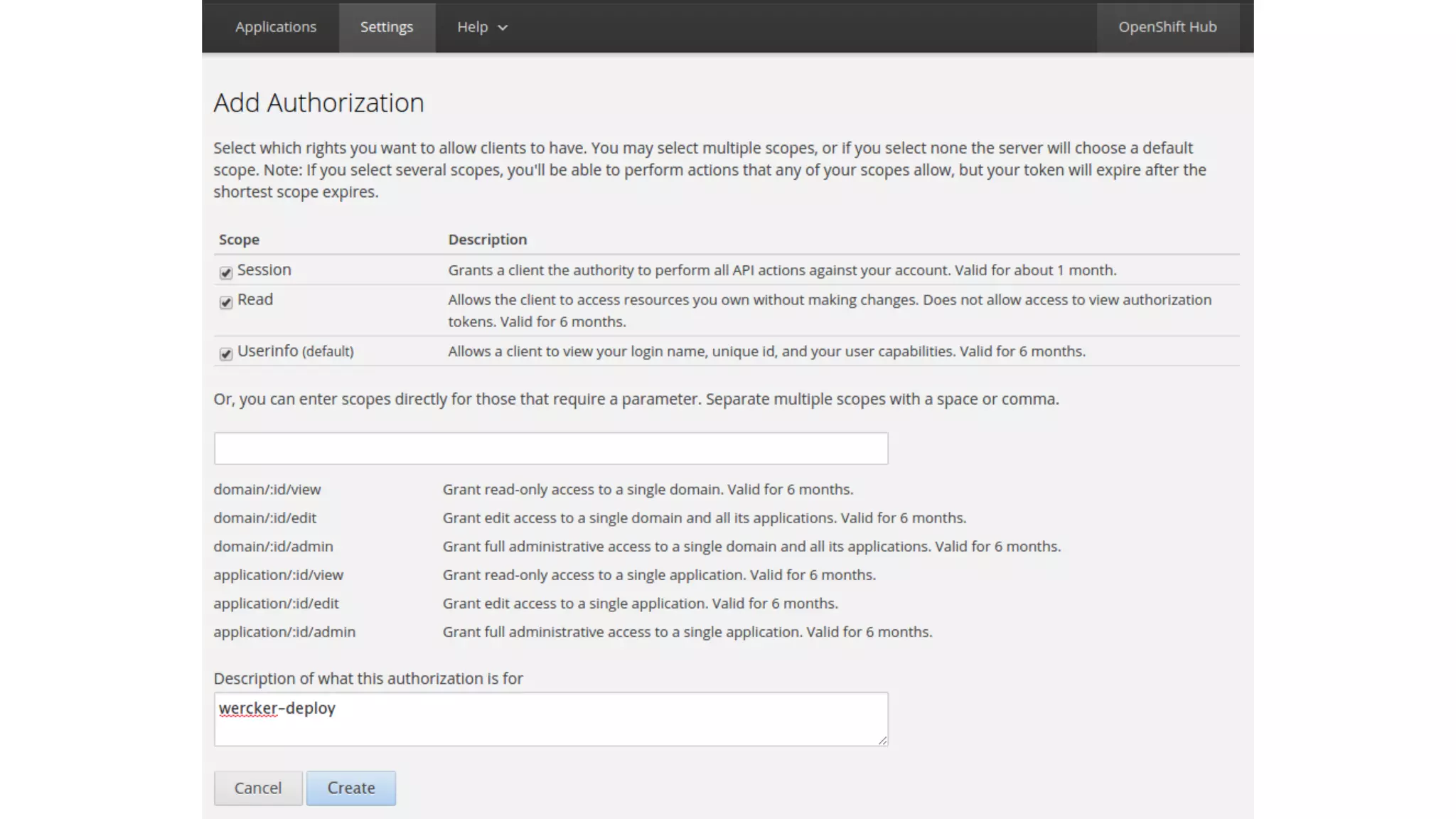Image resolution: width=1456 pixels, height=819 pixels.
Task: Click the Read scope label text
Action: [x=255, y=299]
